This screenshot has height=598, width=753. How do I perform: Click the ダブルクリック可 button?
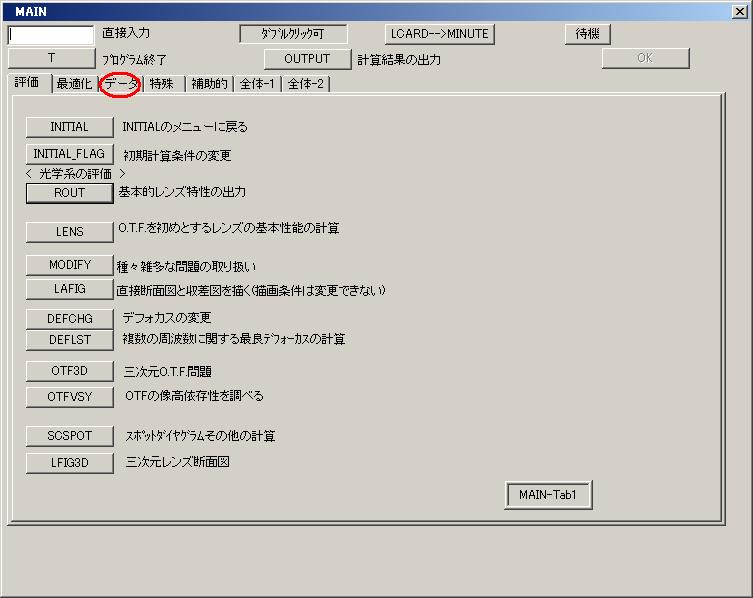tap(293, 34)
